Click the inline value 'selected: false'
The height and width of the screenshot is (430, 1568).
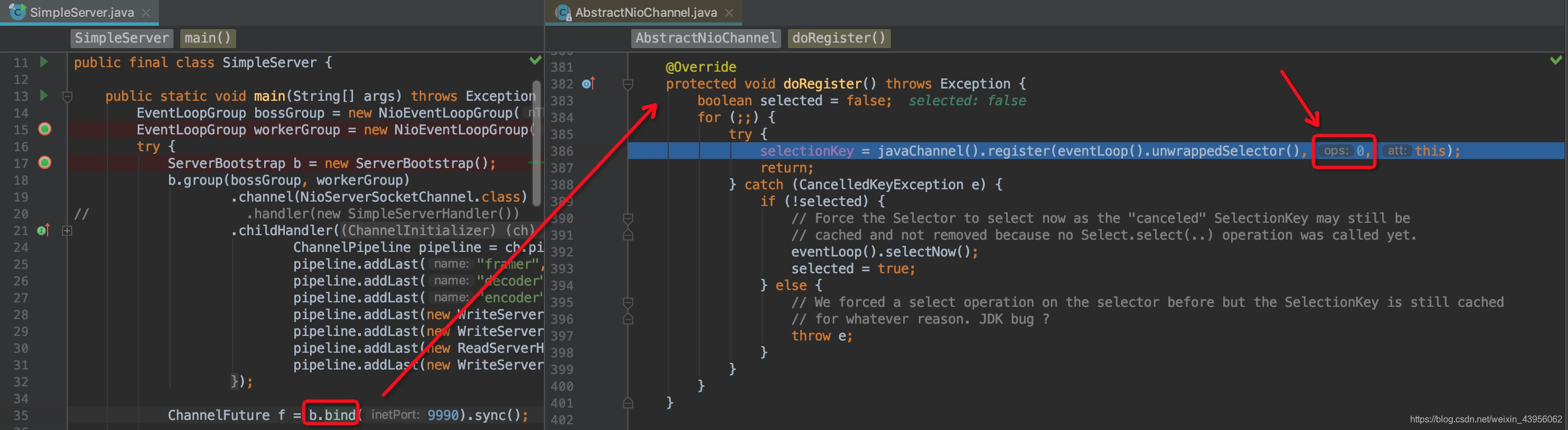967,100
